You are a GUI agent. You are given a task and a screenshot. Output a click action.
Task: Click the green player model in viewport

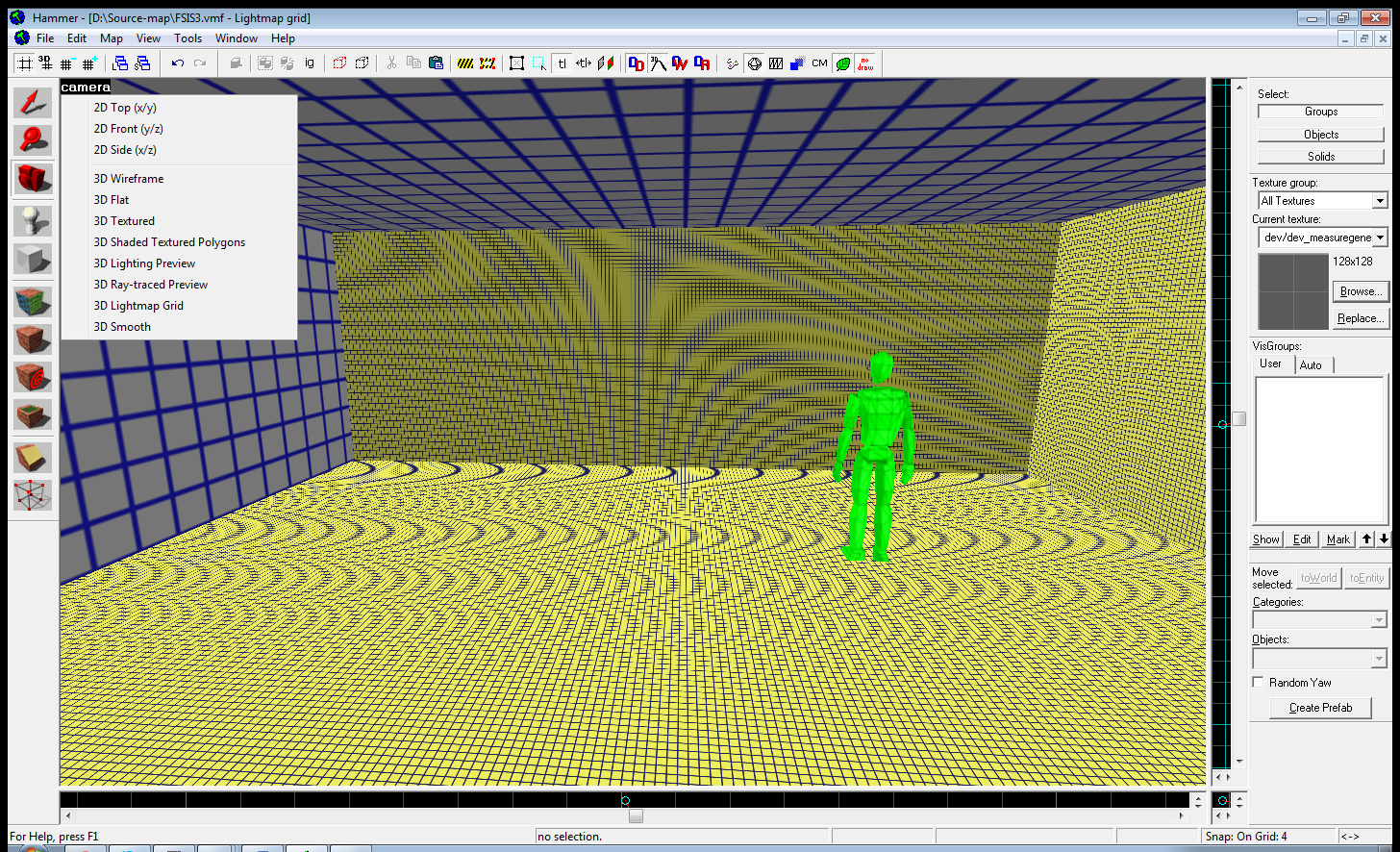[x=873, y=457]
